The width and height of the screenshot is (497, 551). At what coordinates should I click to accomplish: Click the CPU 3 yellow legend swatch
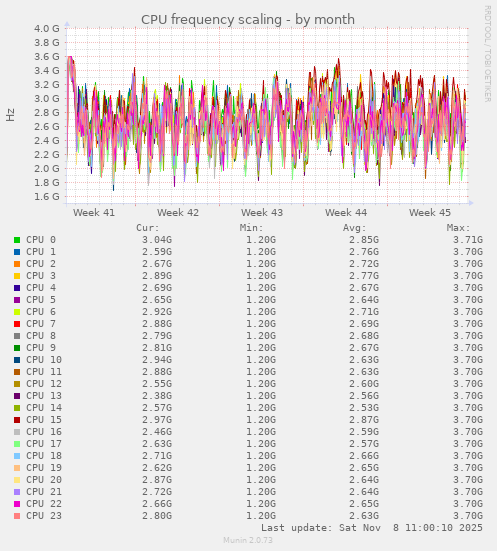pos(17,276)
